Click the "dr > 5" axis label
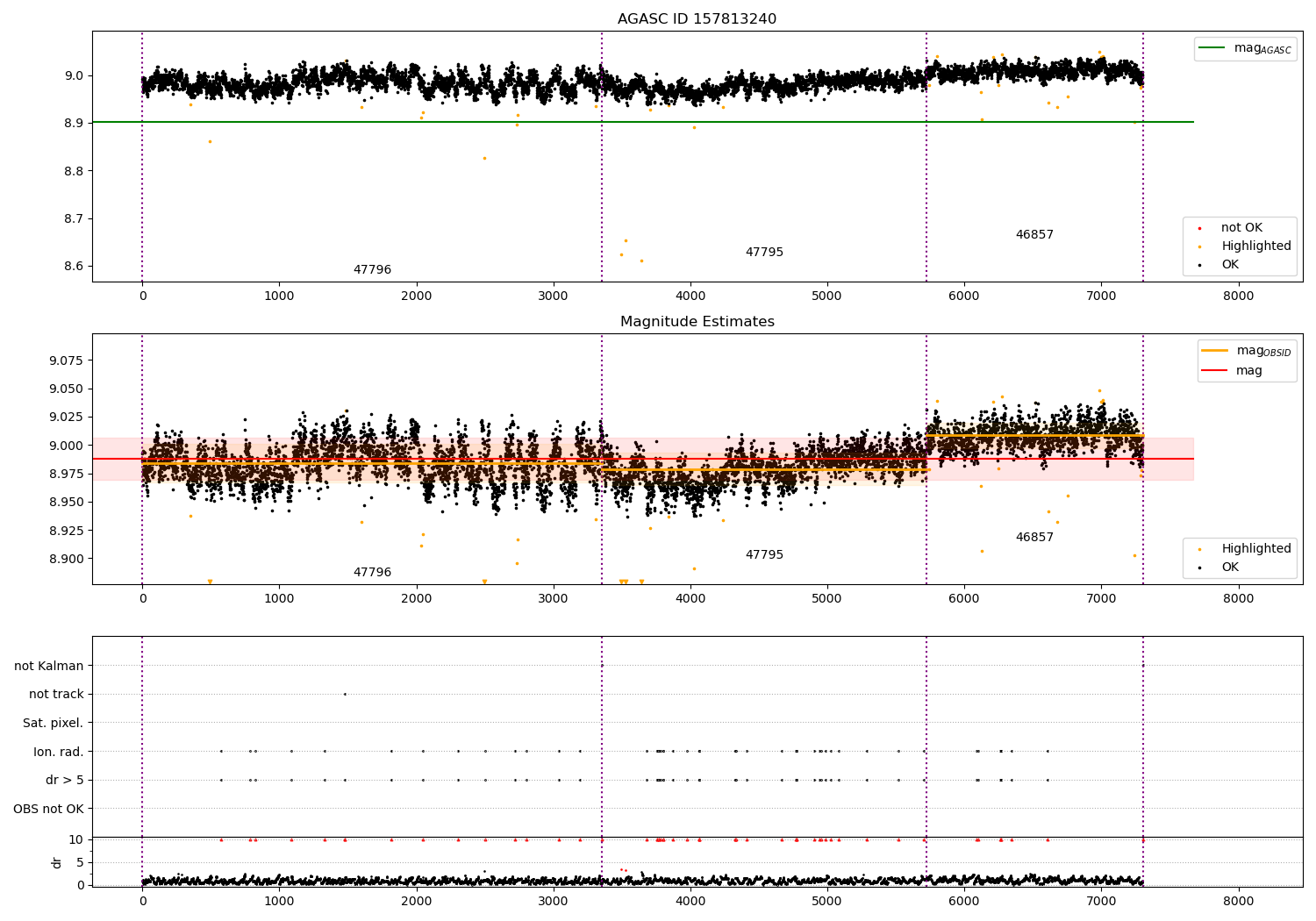This screenshot has width=1316, height=921. 65,781
